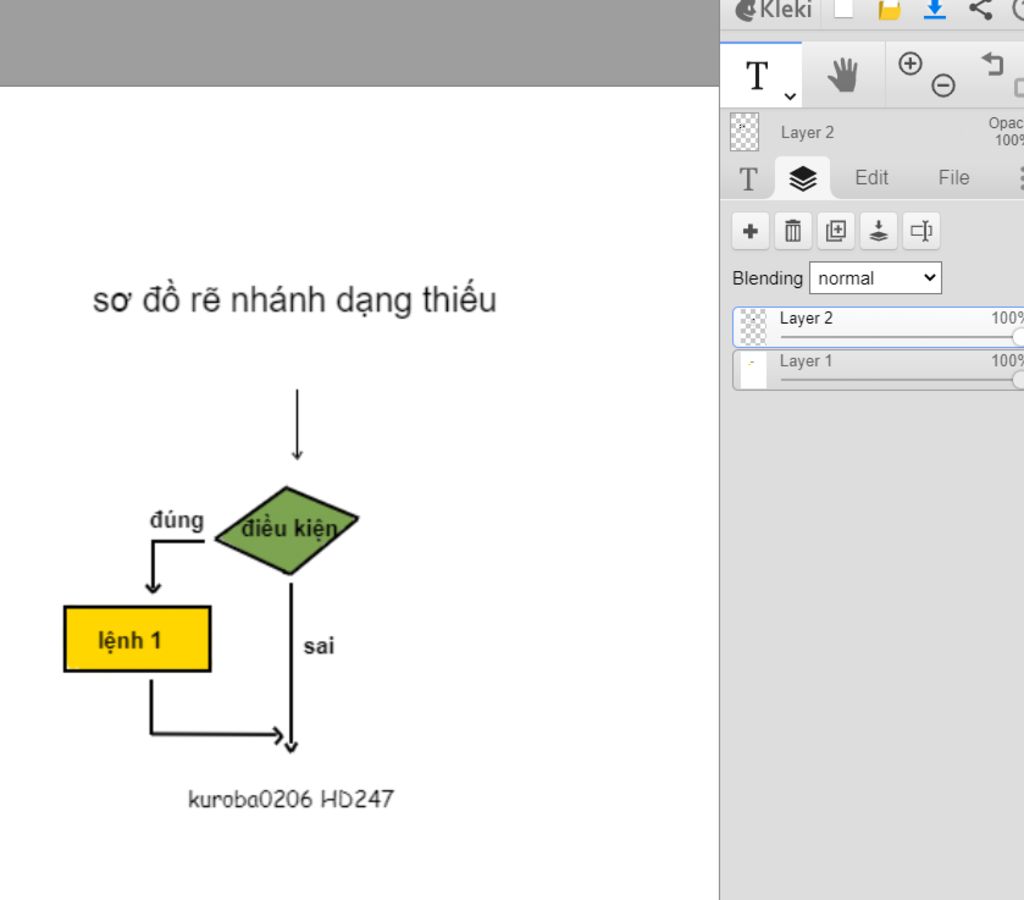The width and height of the screenshot is (1024, 900).
Task: Click the zoom out magnifier icon
Action: point(943,86)
